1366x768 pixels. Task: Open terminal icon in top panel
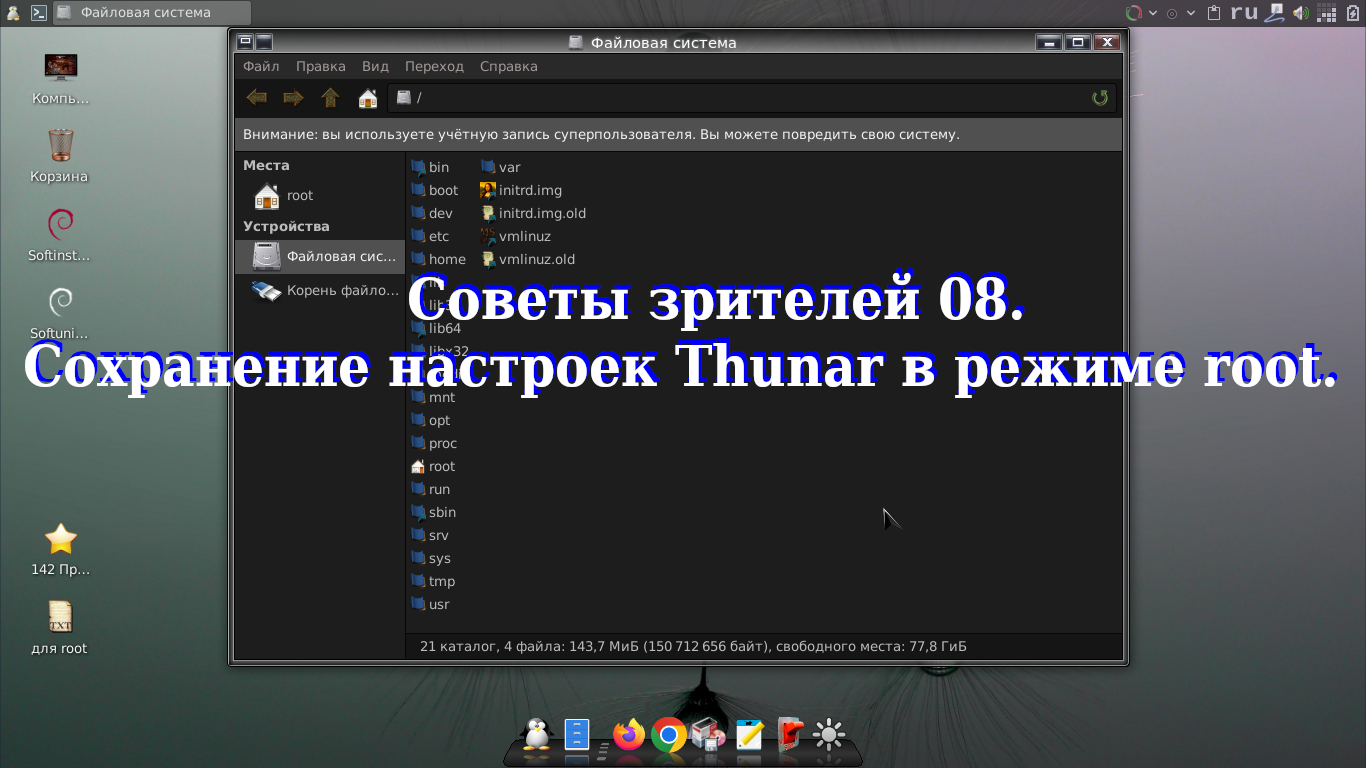38,13
